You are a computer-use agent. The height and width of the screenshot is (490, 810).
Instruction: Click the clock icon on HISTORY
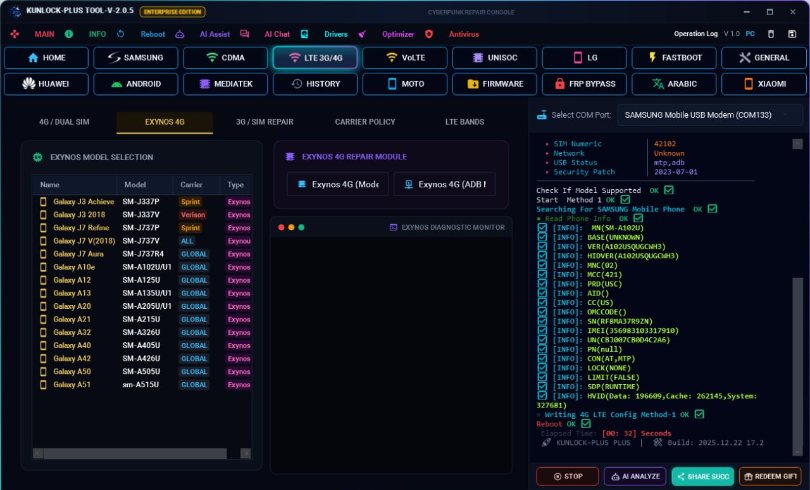point(297,84)
